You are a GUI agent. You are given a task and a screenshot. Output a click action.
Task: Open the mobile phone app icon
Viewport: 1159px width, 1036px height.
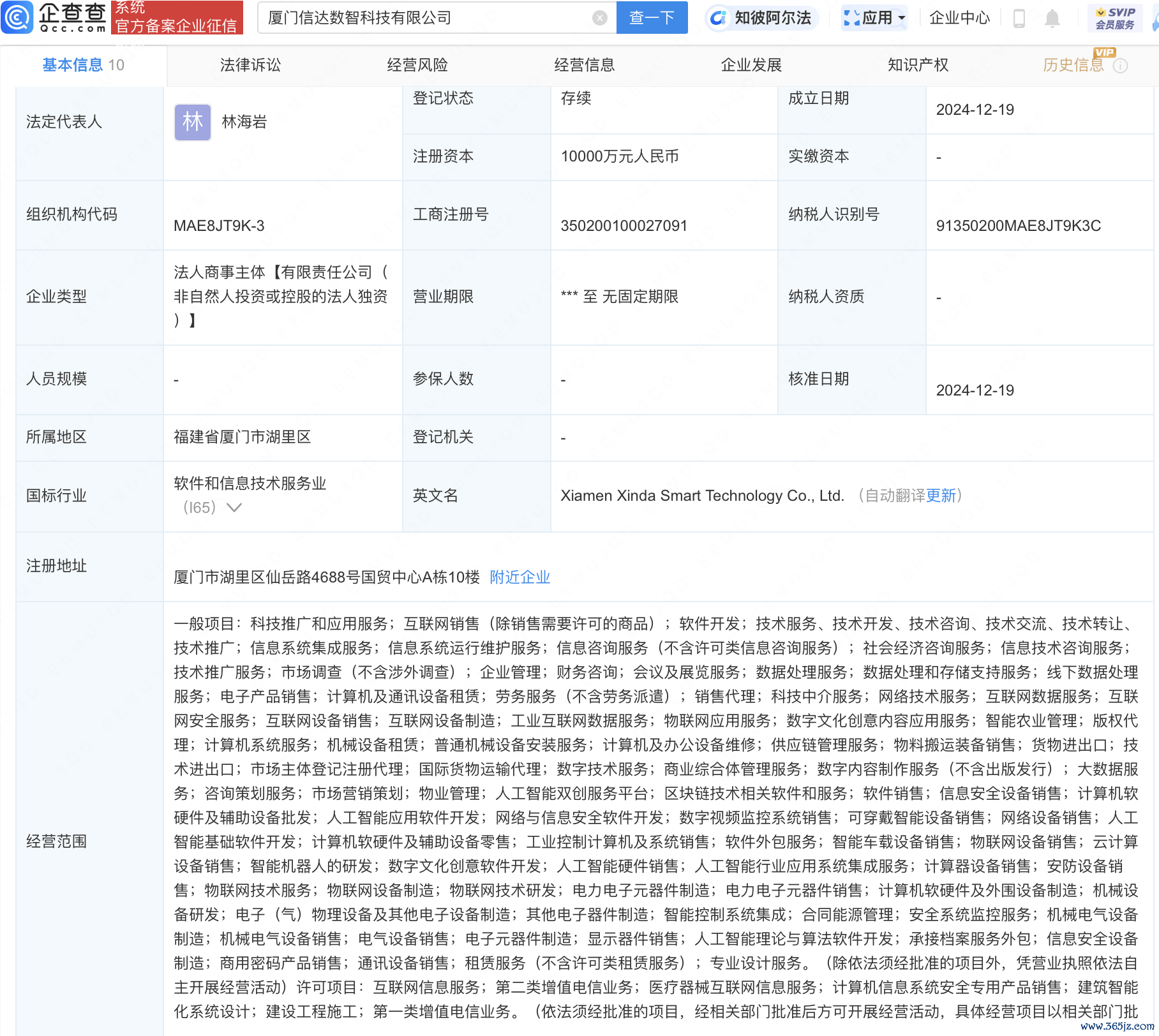click(1019, 18)
